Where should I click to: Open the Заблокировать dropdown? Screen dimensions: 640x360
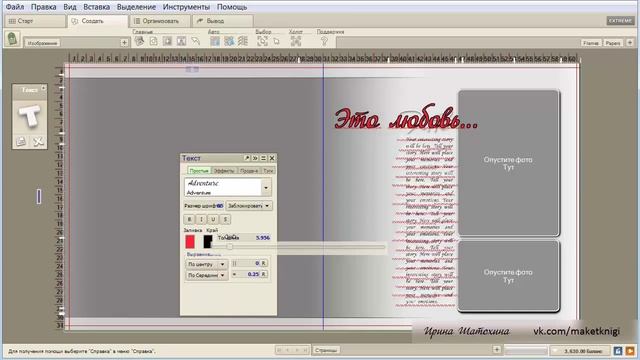(249, 206)
